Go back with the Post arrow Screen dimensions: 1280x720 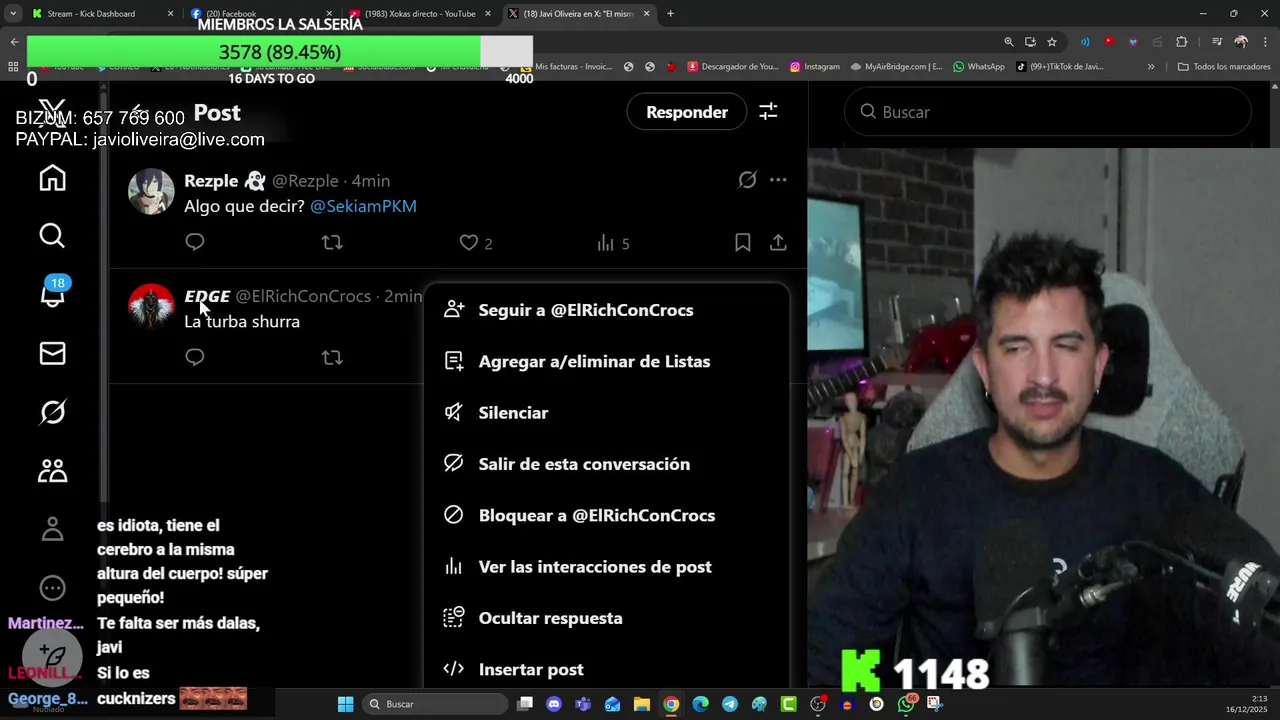pos(139,112)
